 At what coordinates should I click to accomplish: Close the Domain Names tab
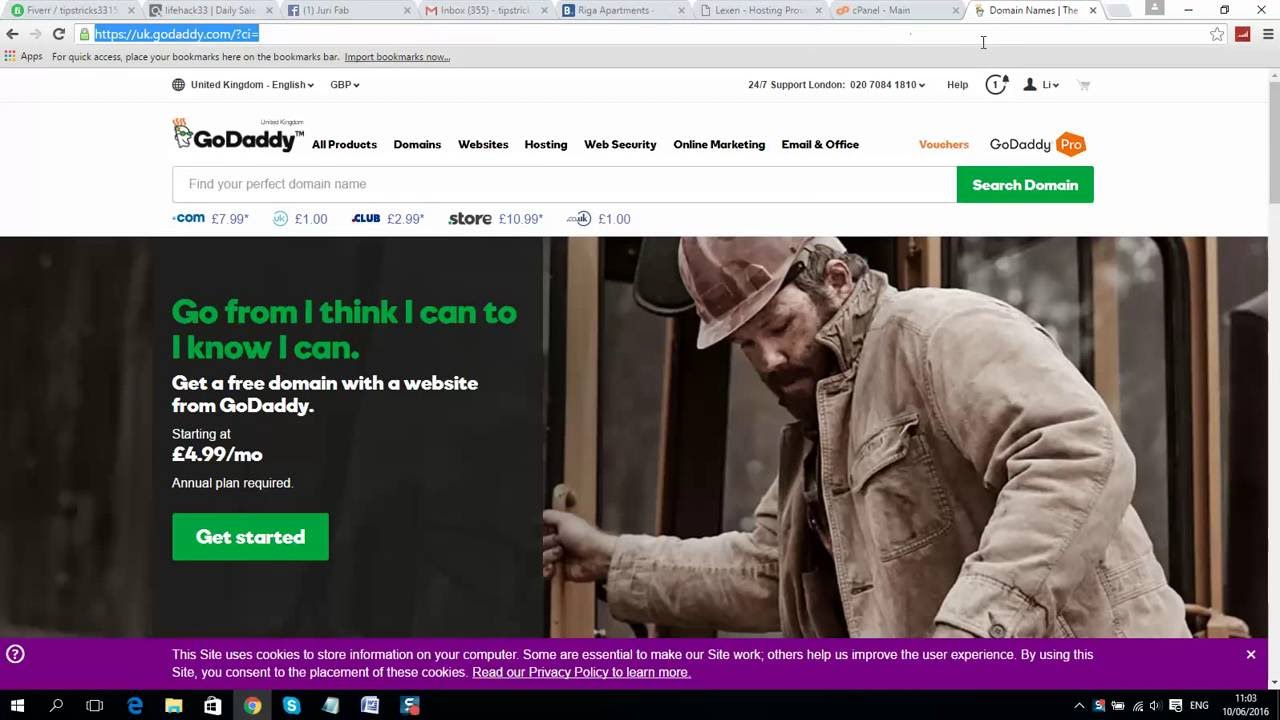click(1093, 11)
